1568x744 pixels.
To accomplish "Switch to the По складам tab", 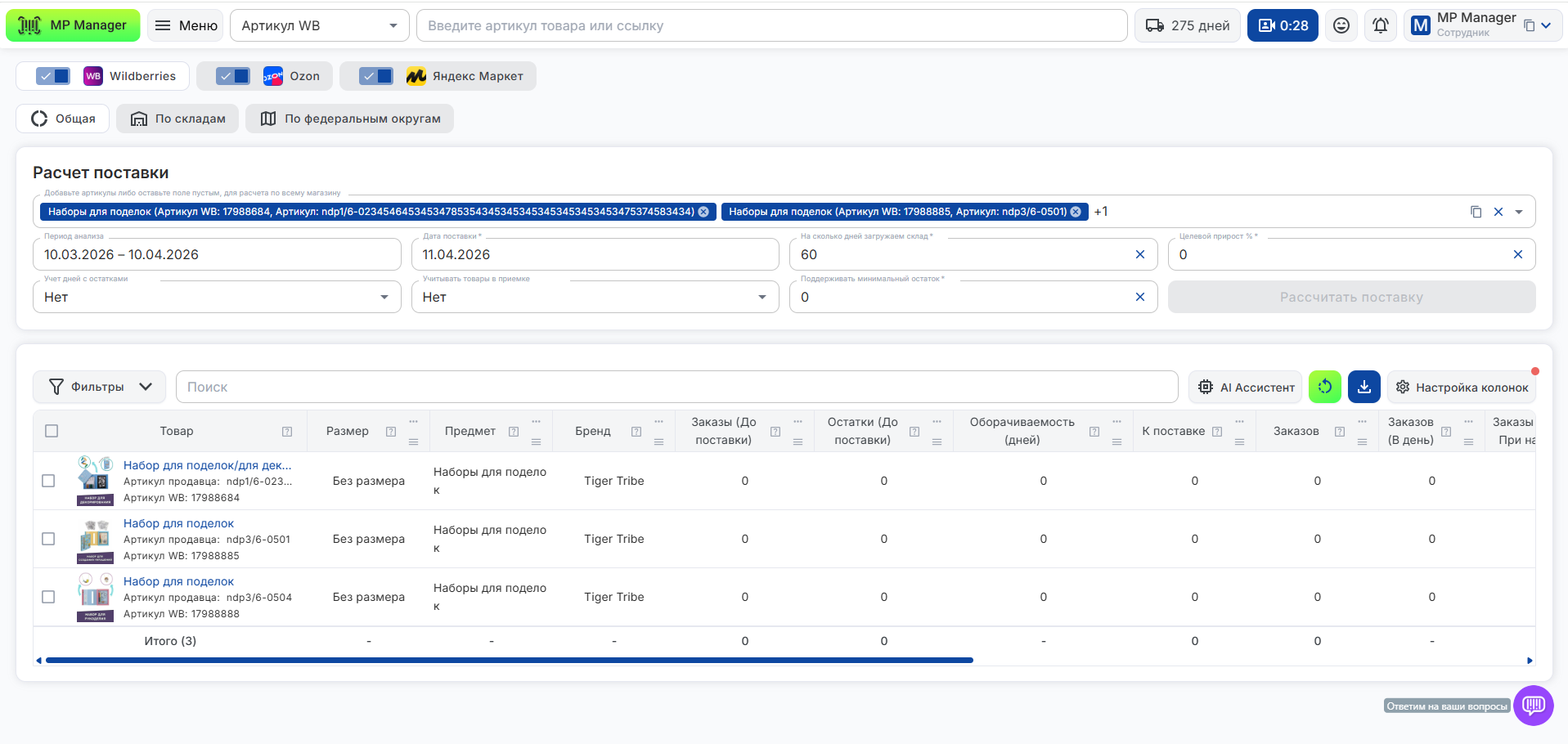I will pyautogui.click(x=177, y=119).
